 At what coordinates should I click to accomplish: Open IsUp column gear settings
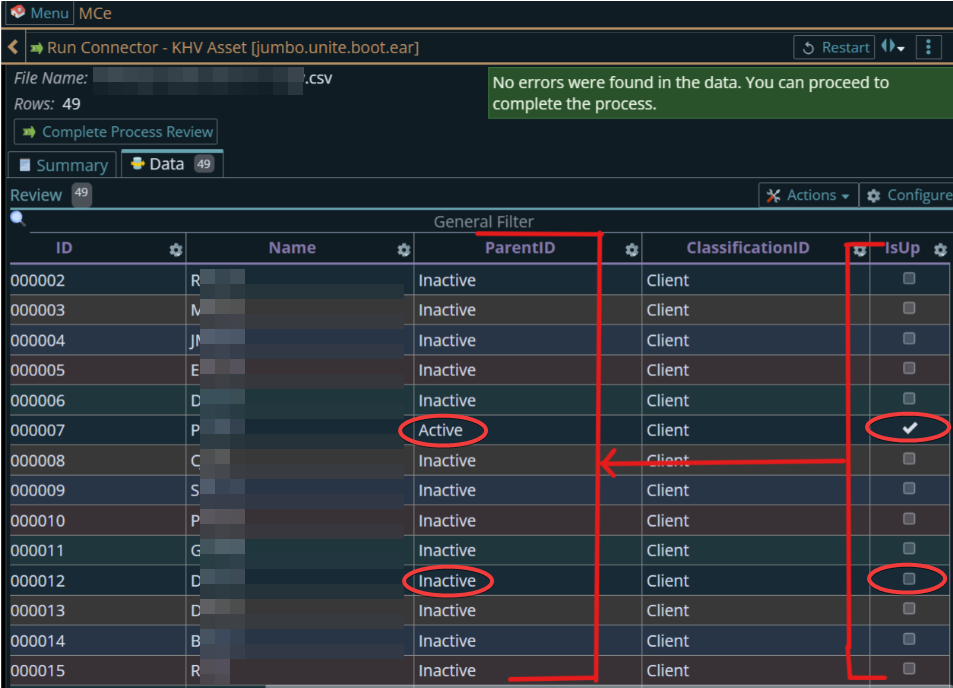940,250
